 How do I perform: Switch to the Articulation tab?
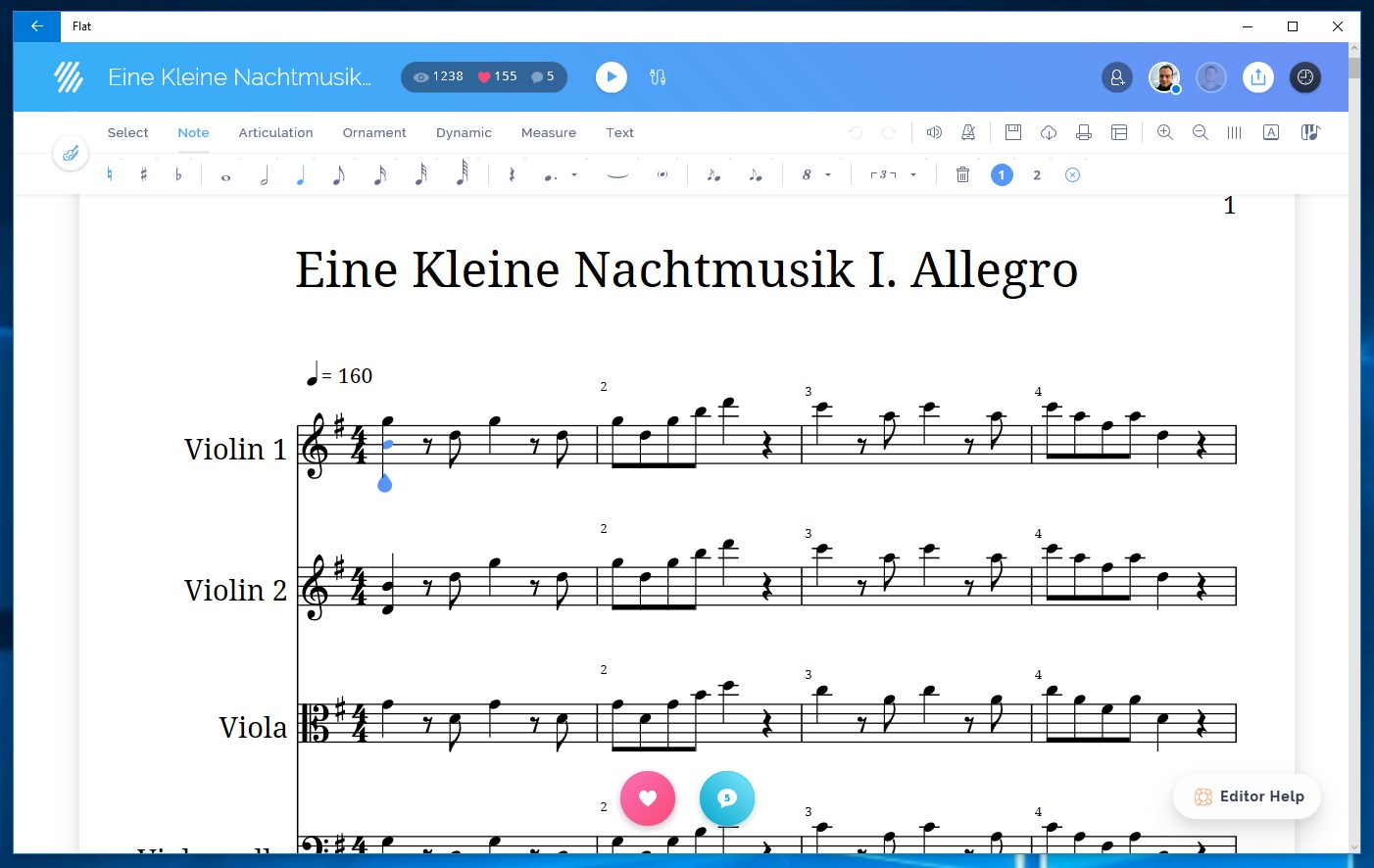pos(275,132)
